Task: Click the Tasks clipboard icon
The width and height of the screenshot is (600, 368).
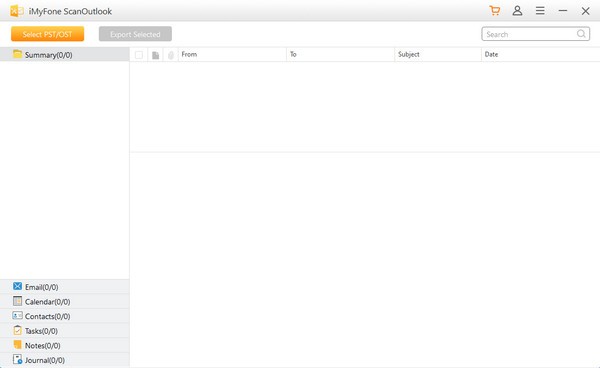Action: pyautogui.click(x=17, y=330)
